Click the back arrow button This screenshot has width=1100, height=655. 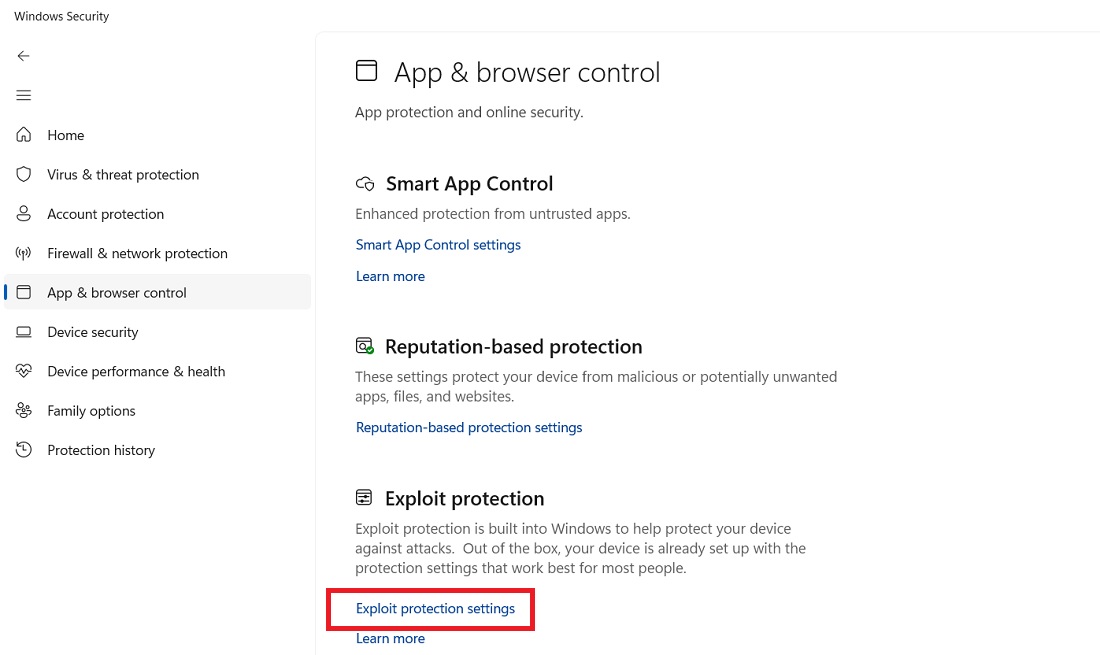[x=23, y=56]
